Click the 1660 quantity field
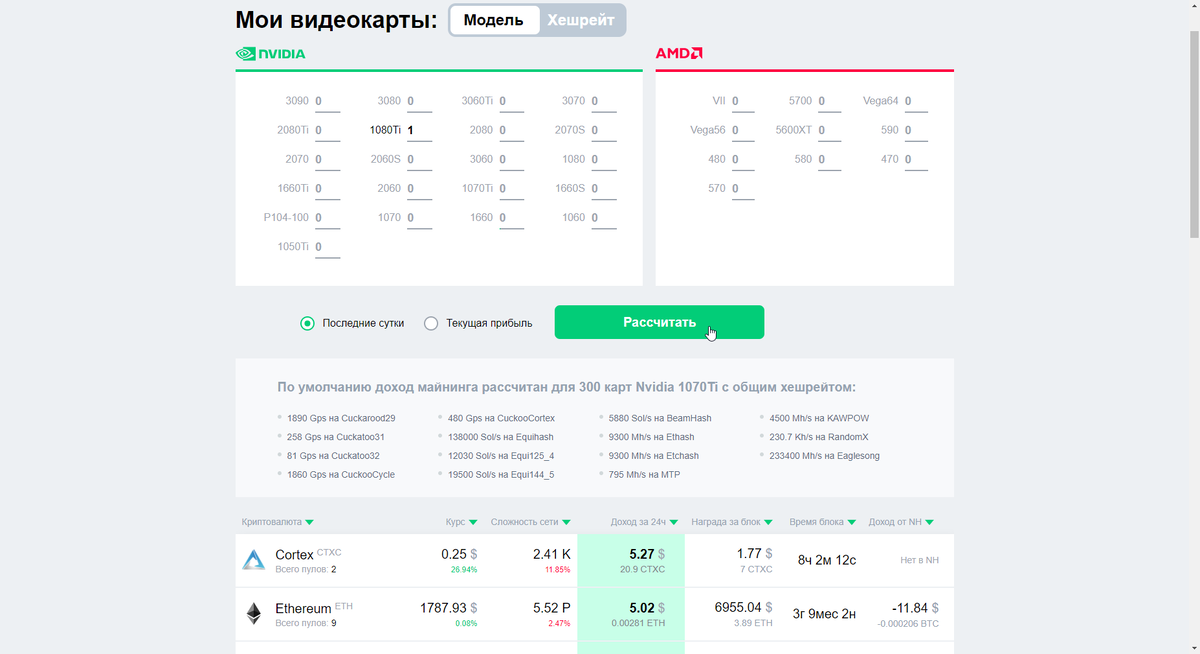The height and width of the screenshot is (654, 1200). coord(511,217)
